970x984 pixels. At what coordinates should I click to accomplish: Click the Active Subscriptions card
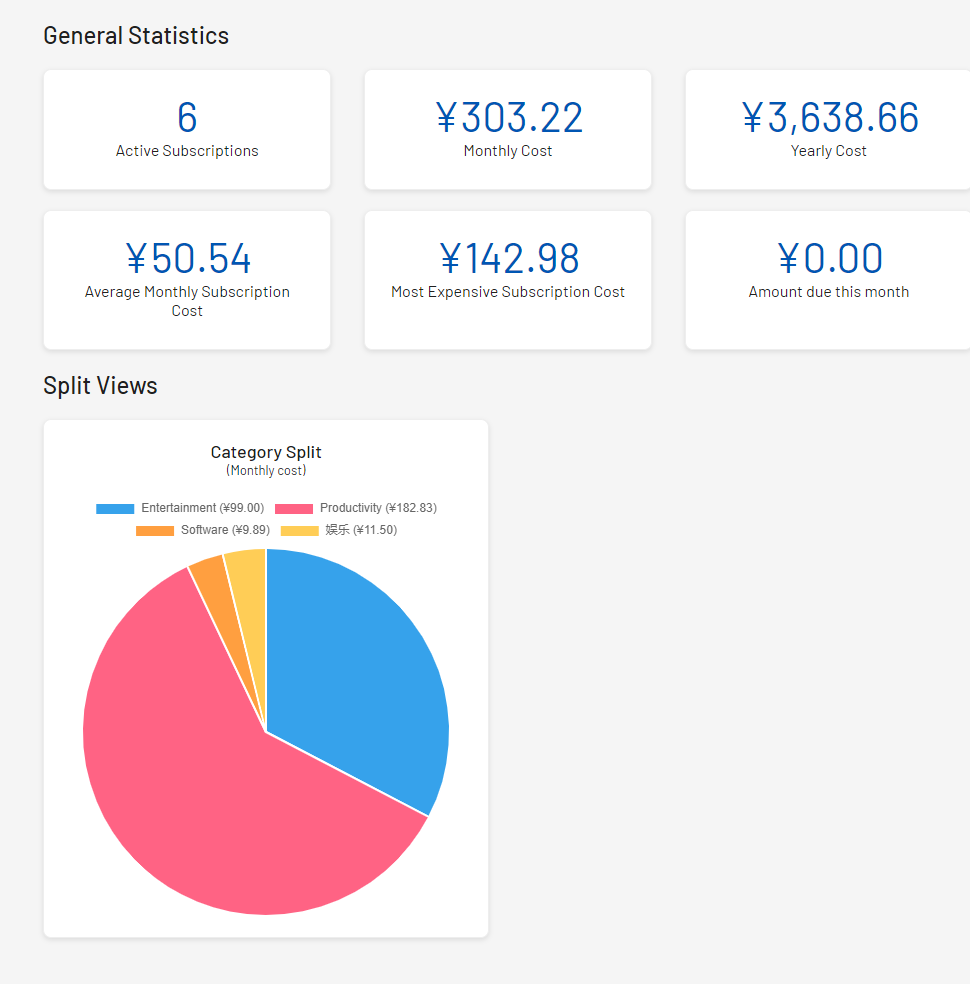[187, 130]
